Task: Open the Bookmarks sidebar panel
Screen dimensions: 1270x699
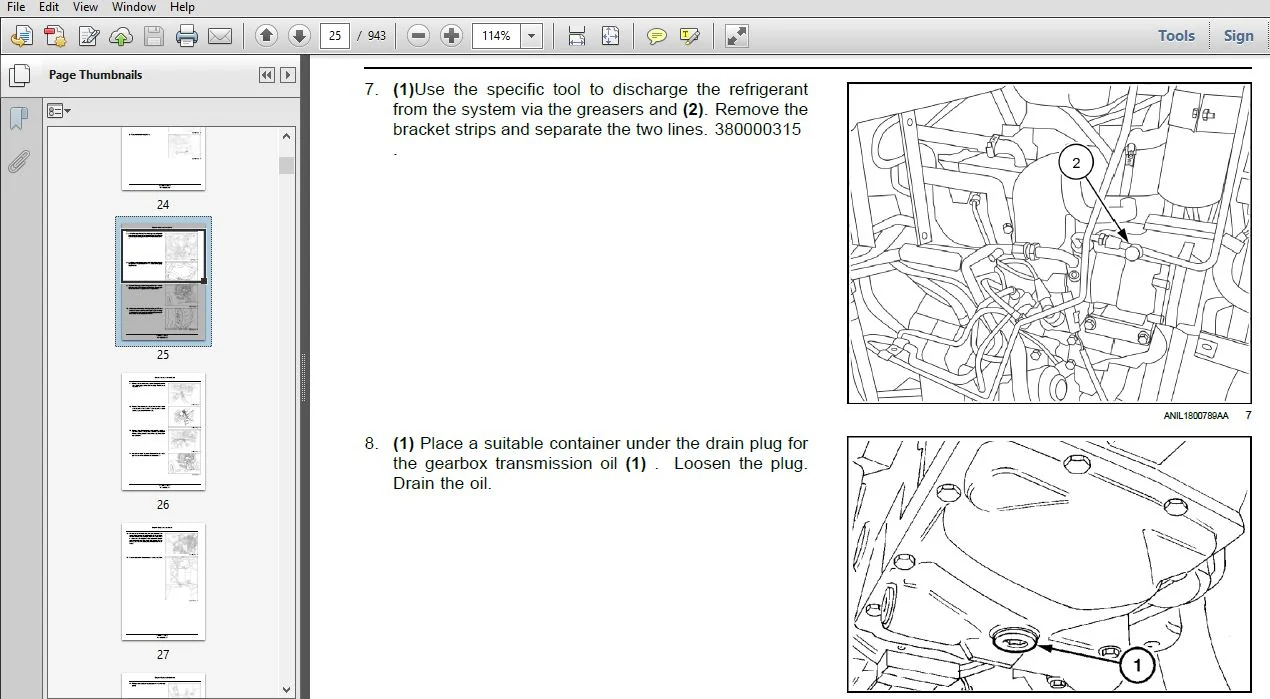Action: tap(18, 119)
